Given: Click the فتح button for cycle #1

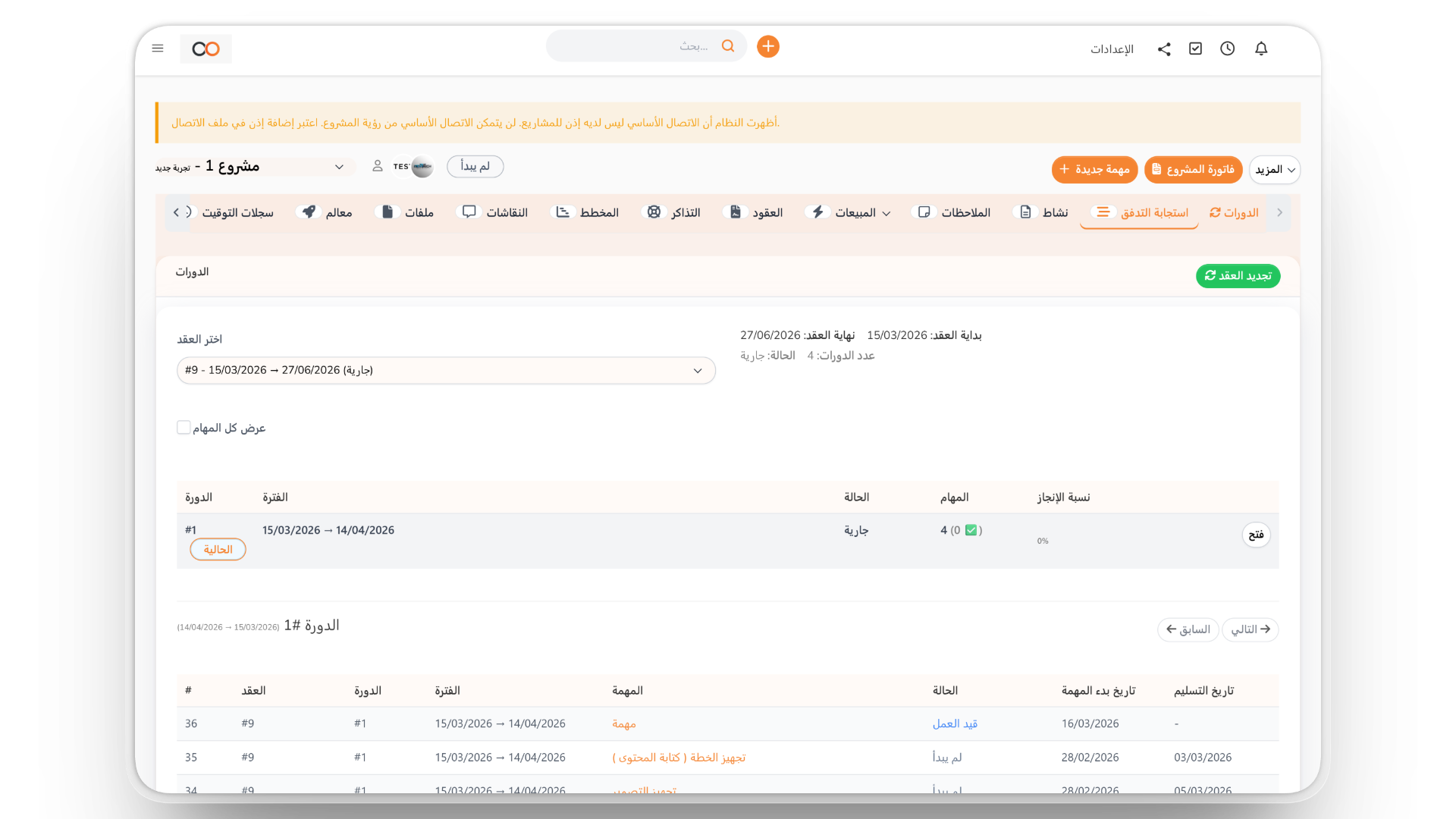Looking at the screenshot, I should (x=1256, y=535).
